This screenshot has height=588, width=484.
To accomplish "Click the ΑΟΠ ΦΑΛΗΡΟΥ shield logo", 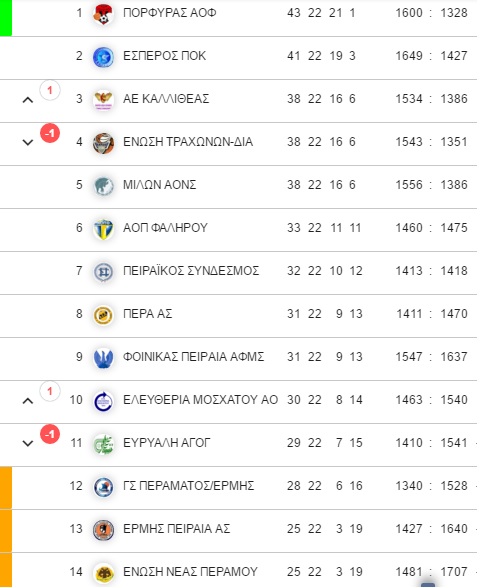I will [x=103, y=229].
